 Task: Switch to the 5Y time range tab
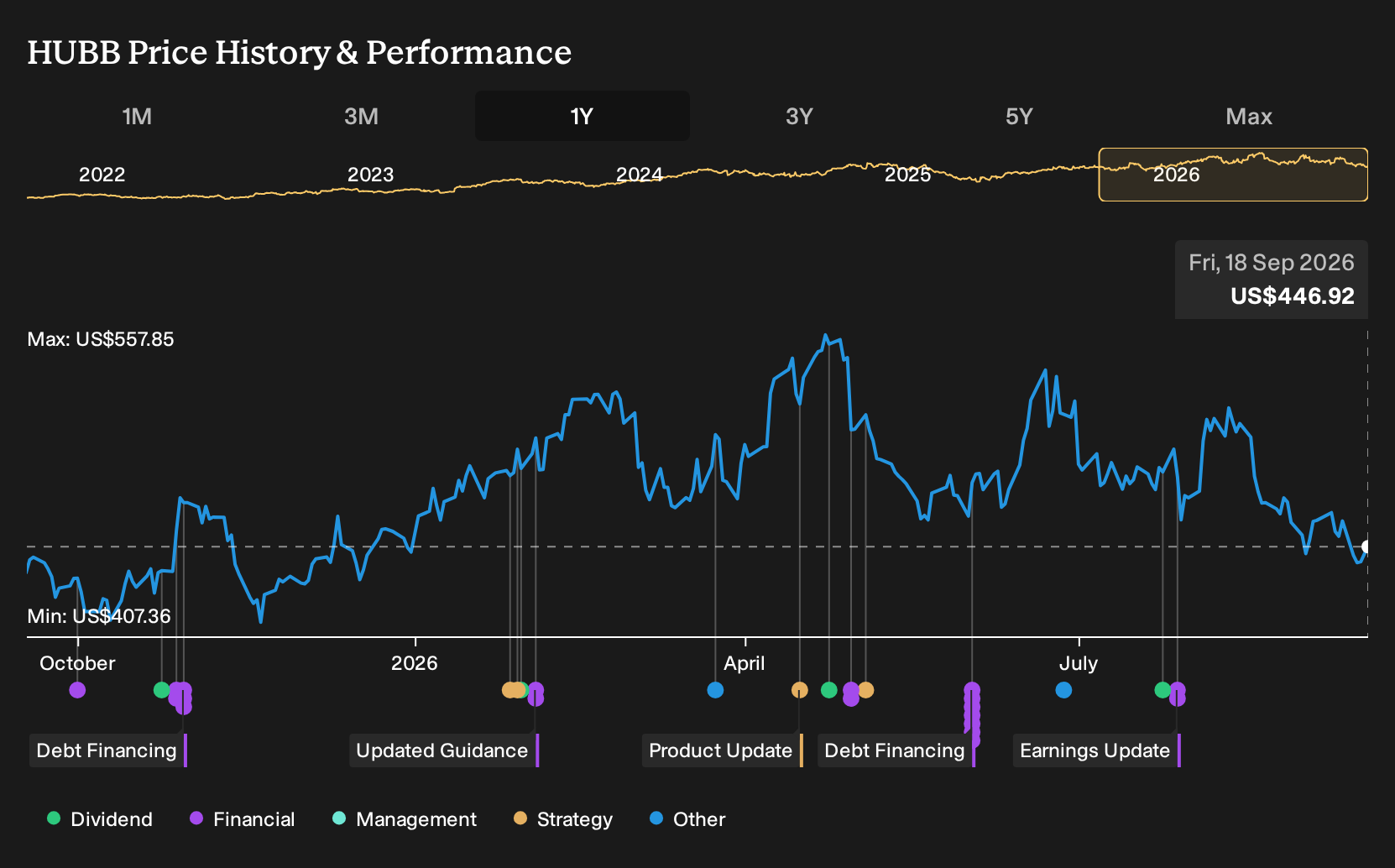coord(1019,116)
